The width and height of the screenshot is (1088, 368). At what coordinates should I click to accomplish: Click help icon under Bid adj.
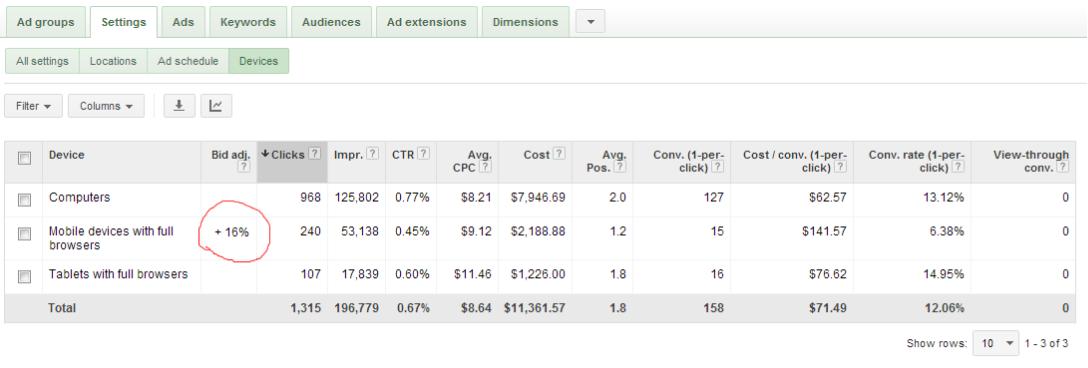tap(243, 167)
